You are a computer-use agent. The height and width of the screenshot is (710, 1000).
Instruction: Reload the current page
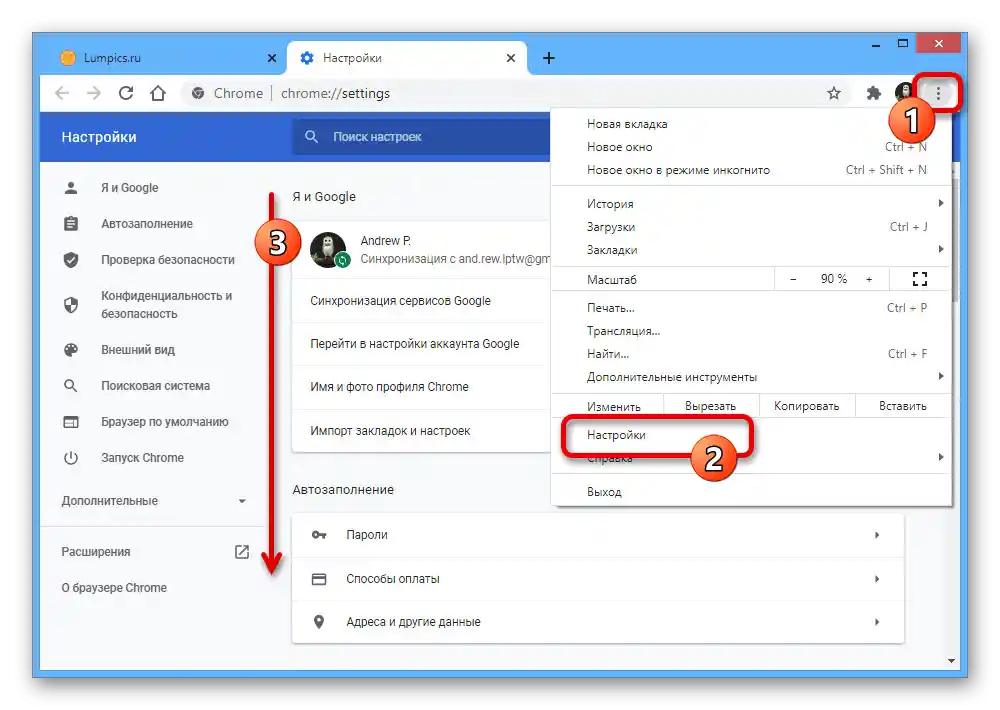(126, 94)
